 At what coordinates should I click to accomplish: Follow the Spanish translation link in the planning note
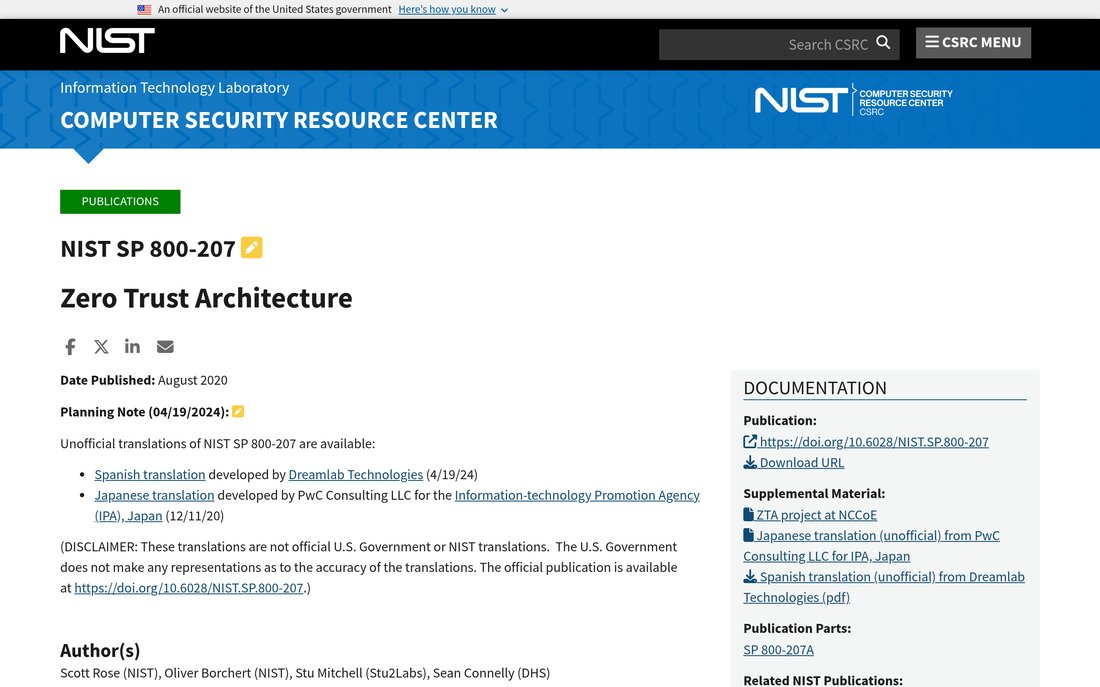point(150,475)
